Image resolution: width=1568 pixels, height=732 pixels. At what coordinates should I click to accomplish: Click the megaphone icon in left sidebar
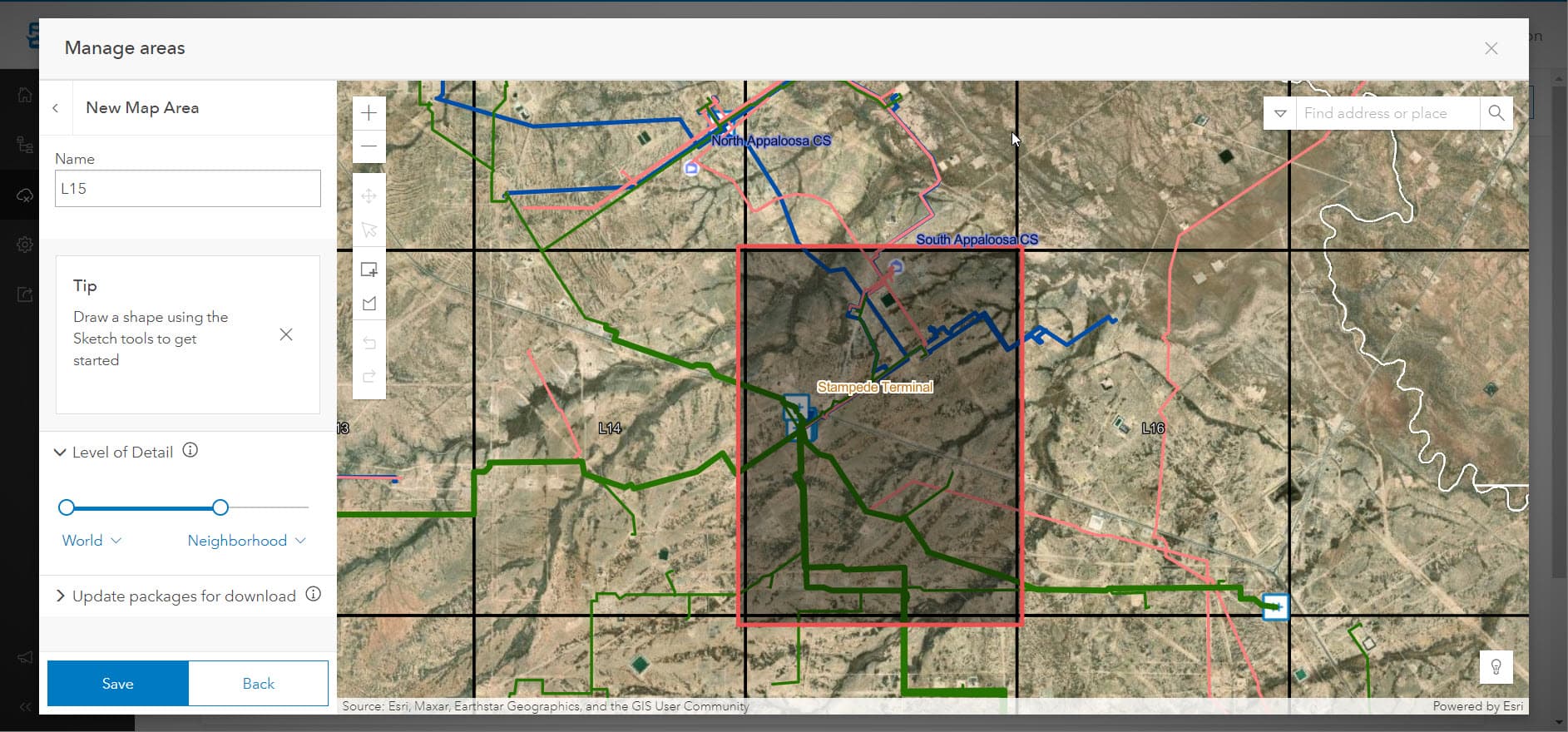coord(25,657)
